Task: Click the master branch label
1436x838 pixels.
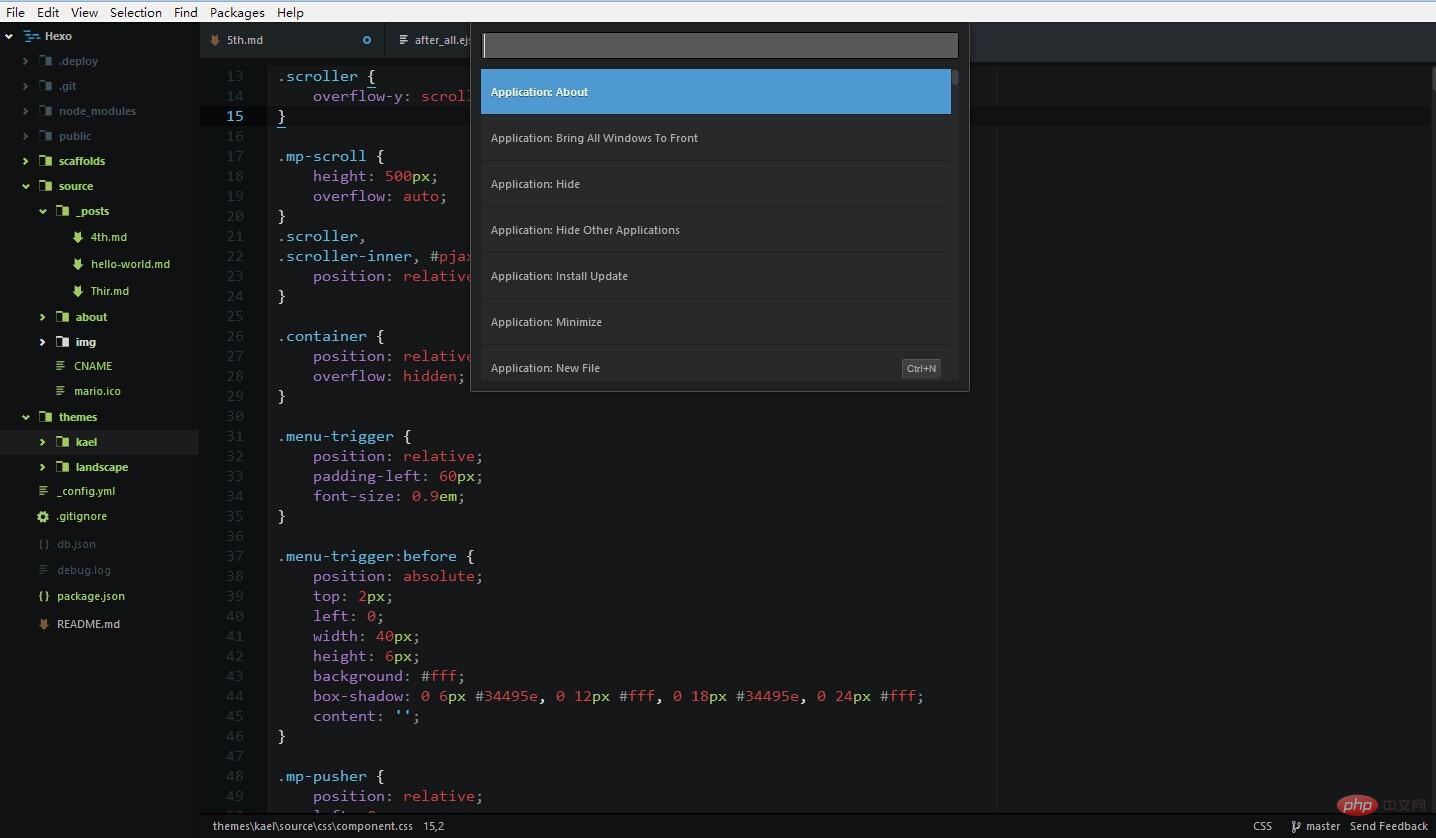Action: (x=1322, y=827)
